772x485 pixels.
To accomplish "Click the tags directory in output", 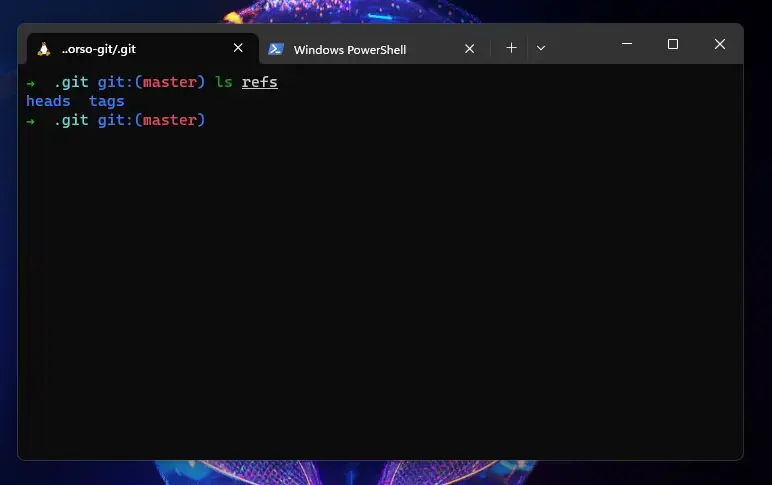I will [x=107, y=101].
